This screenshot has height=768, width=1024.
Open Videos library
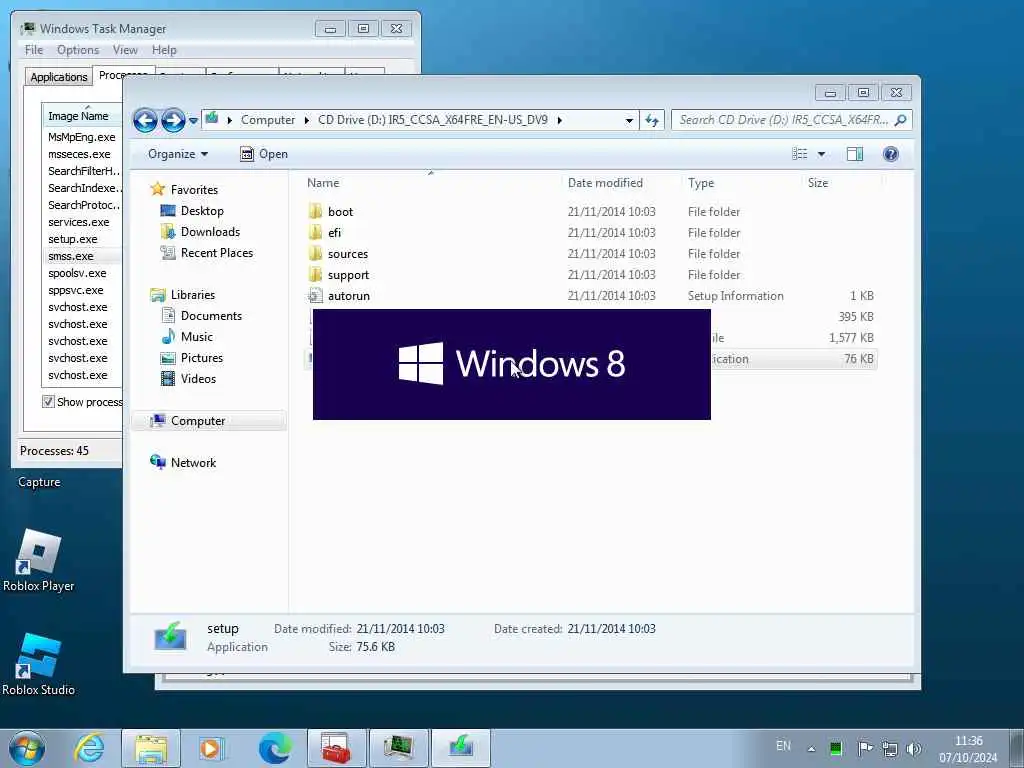[198, 379]
